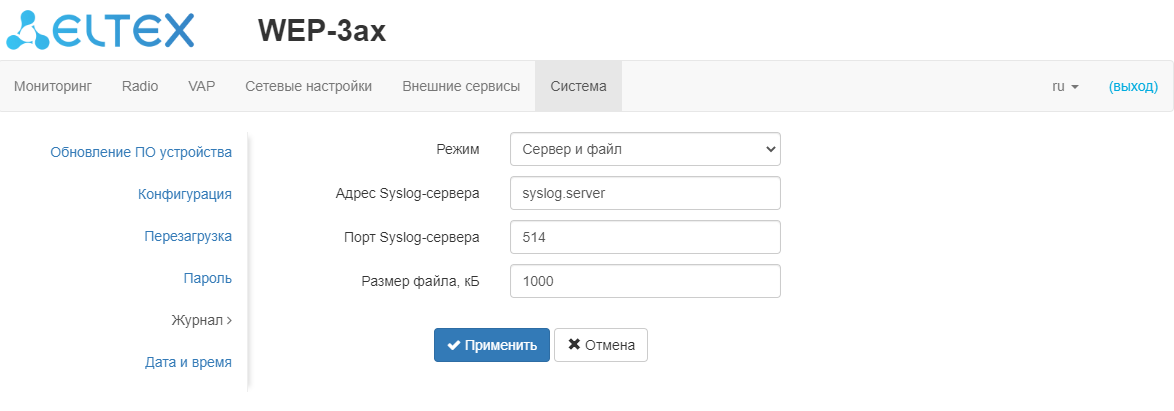Expand the Режим dropdown
Image resolution: width=1174 pixels, height=411 pixels.
[644, 149]
